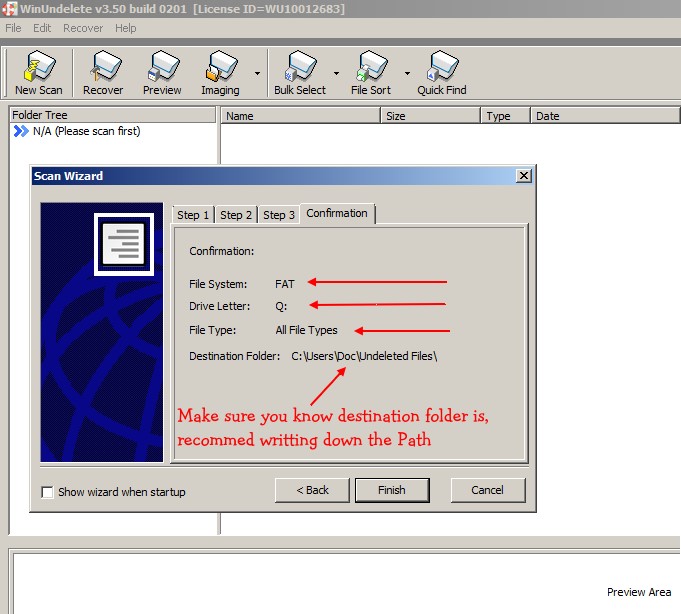
Task: Expand the File Sort dropdown arrow
Action: click(407, 73)
